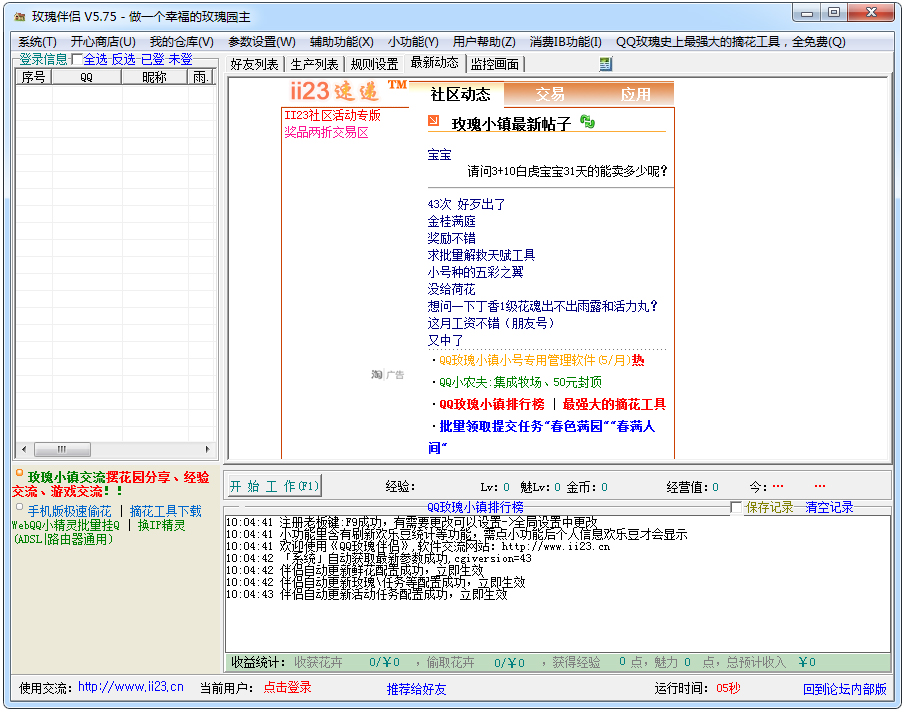Image resolution: width=907 pixels, height=712 pixels.
Task: Open the QQ玫瑰史上最强大的摘花工具 menu
Action: [x=731, y=42]
